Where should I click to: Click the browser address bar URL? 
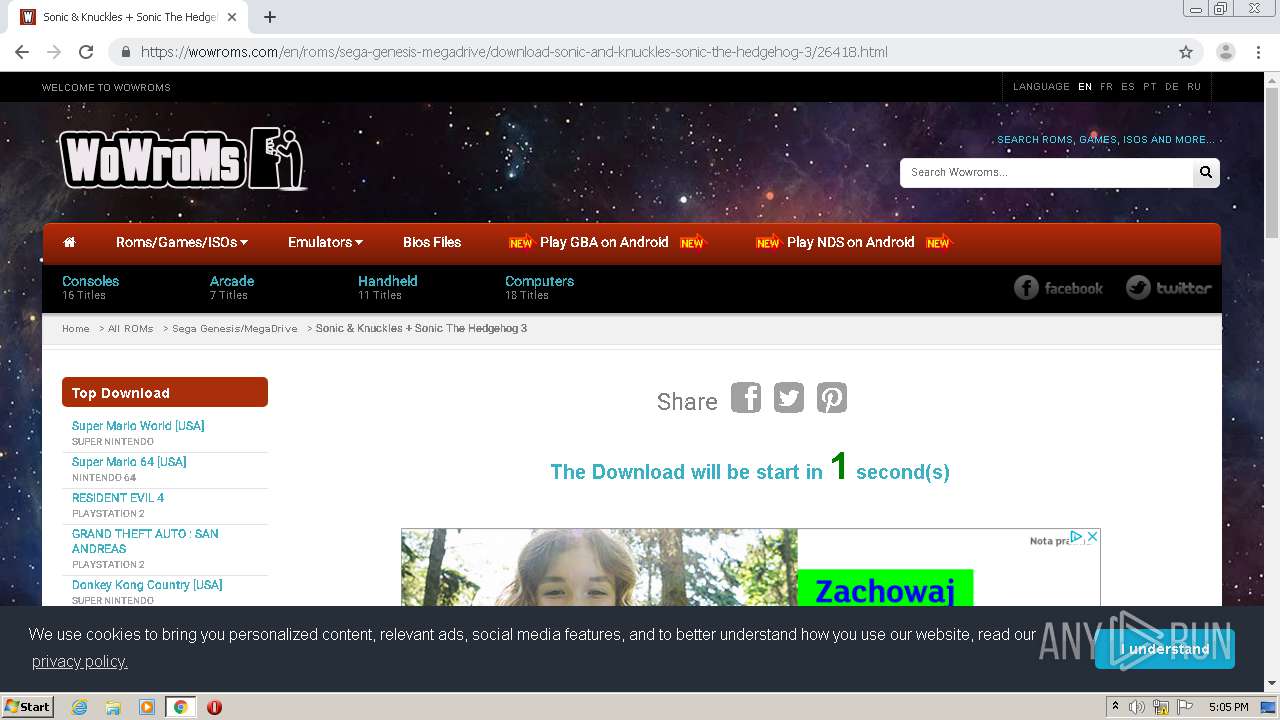click(514, 52)
